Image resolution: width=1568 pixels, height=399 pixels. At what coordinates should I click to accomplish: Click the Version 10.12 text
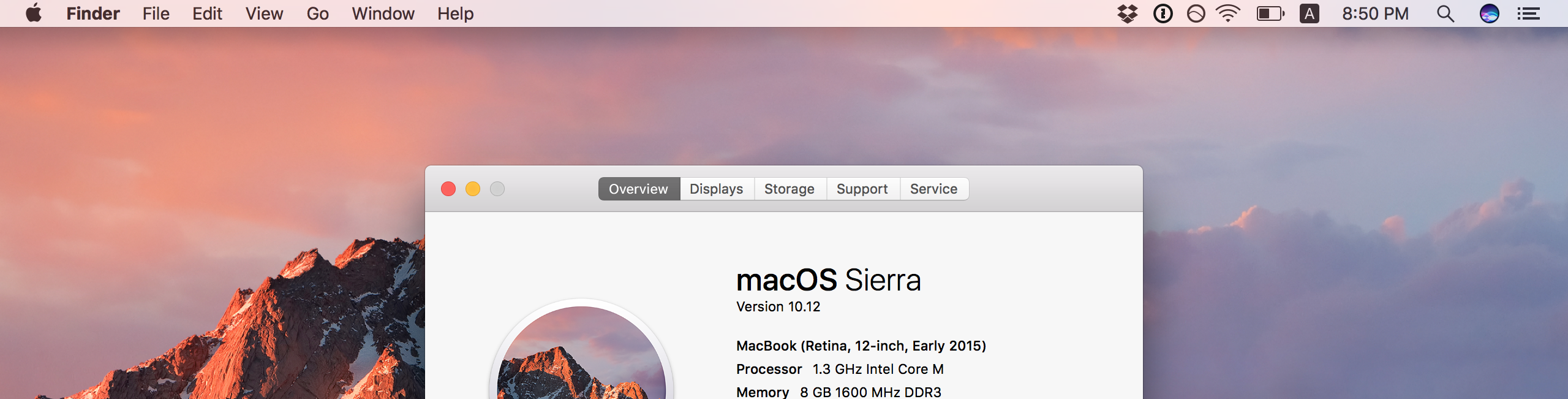[778, 306]
